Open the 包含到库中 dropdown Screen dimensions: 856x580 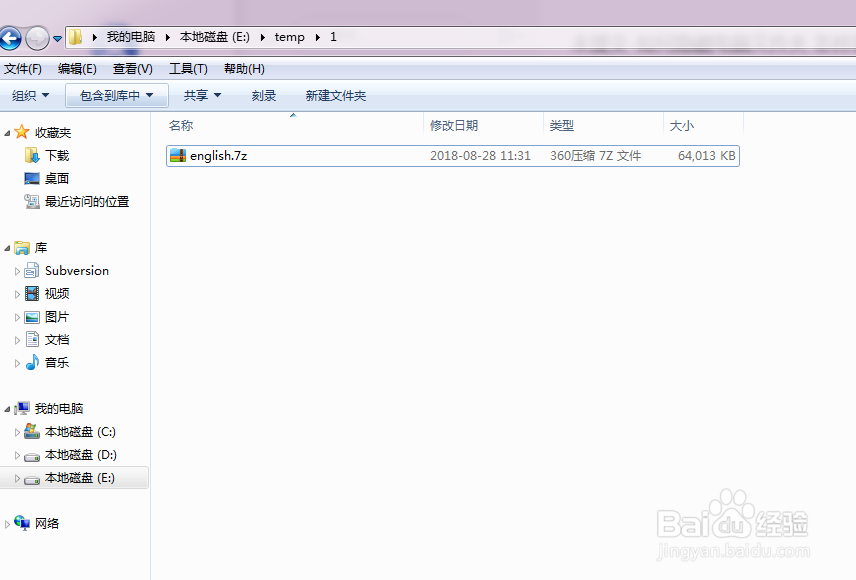117,96
